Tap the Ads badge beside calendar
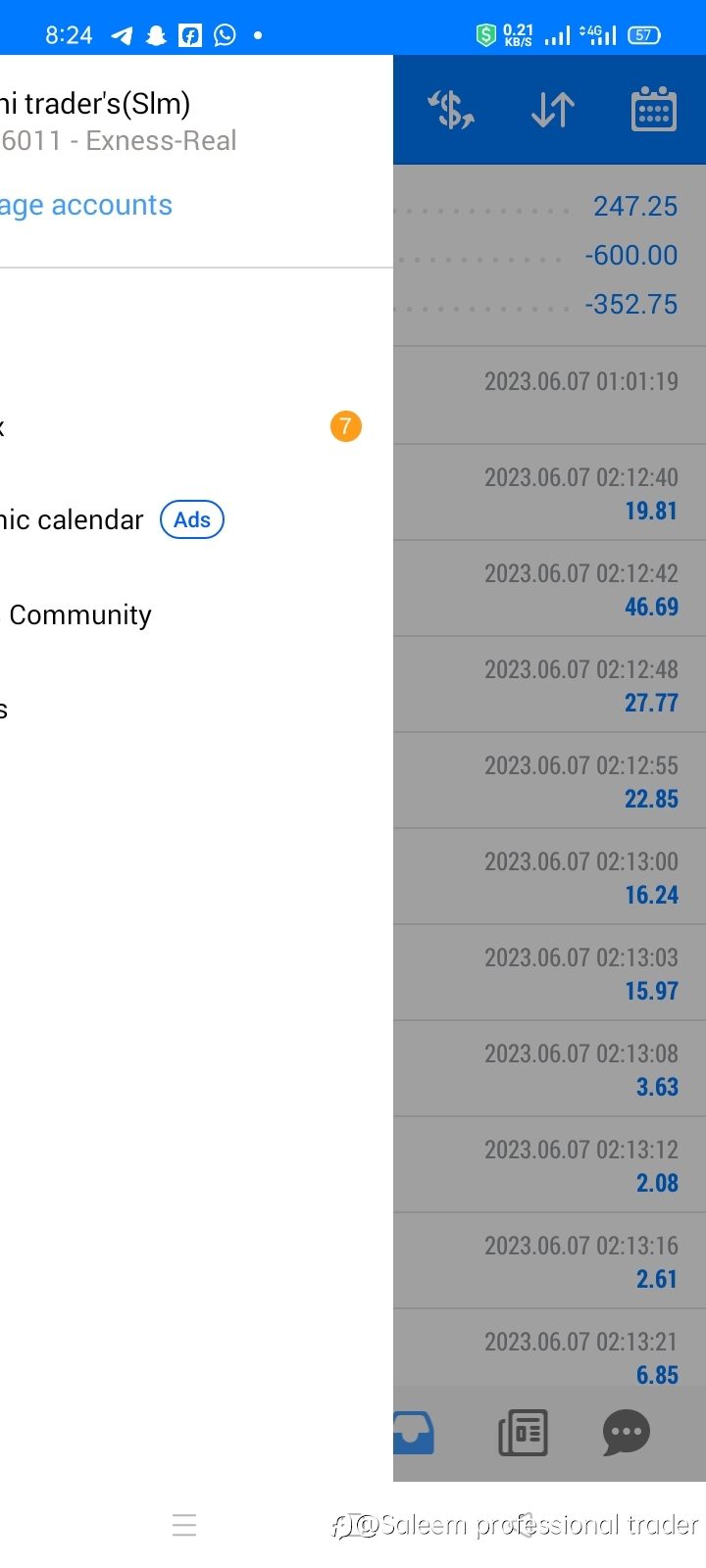This screenshot has height=1568, width=706. pos(192,519)
